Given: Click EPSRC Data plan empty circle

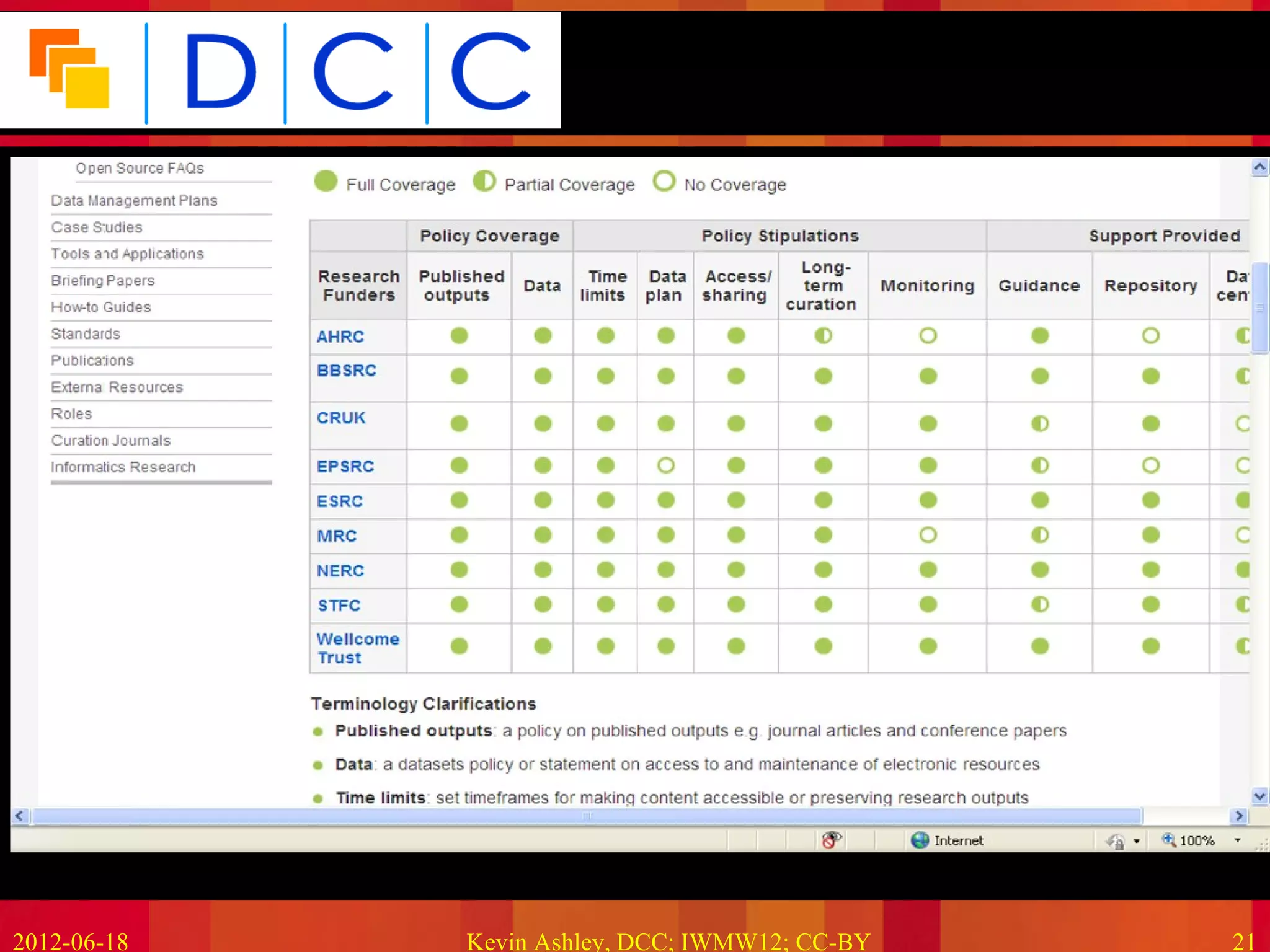Looking at the screenshot, I should (665, 465).
